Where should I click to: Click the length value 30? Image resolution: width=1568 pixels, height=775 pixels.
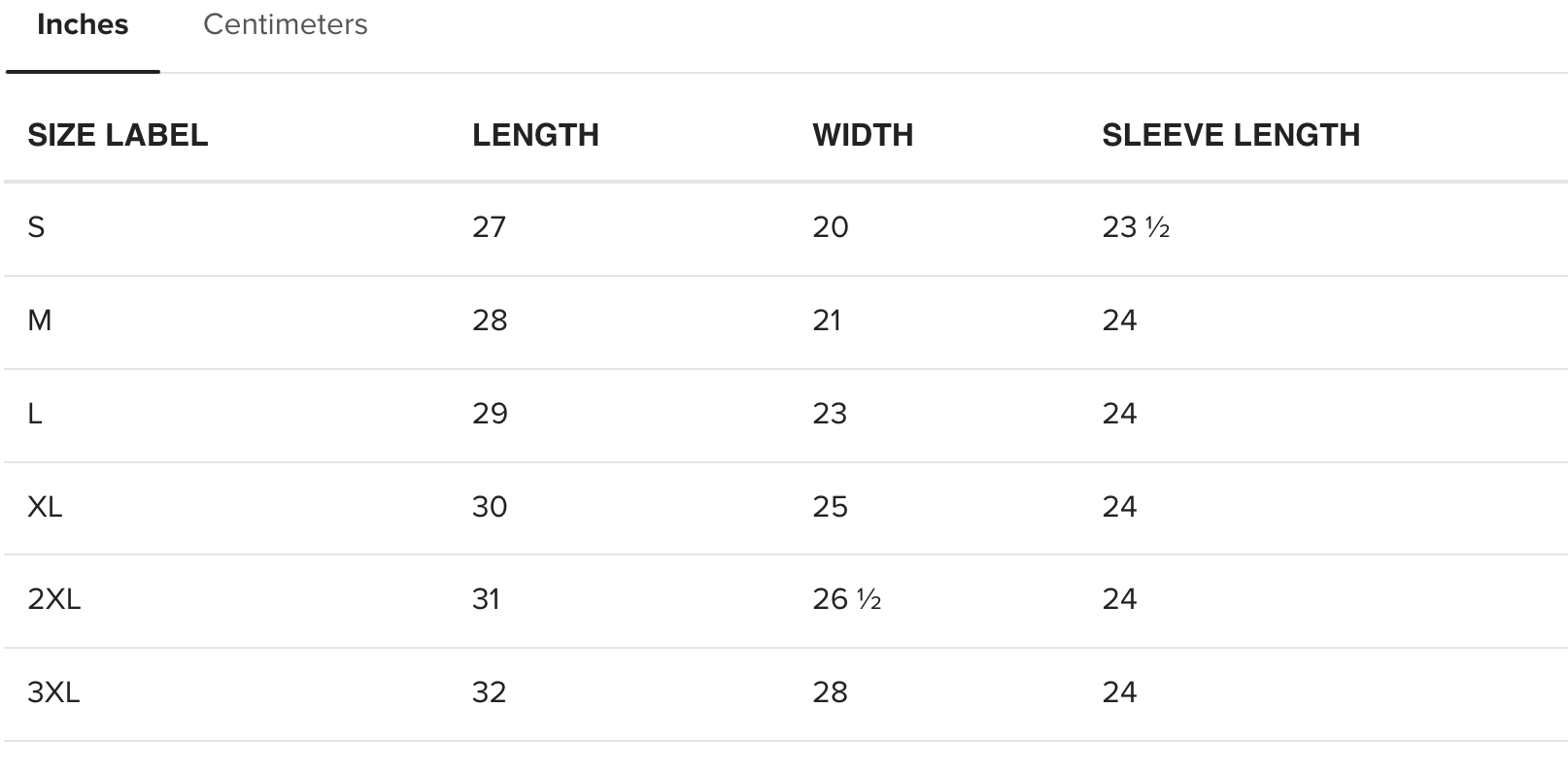490,507
